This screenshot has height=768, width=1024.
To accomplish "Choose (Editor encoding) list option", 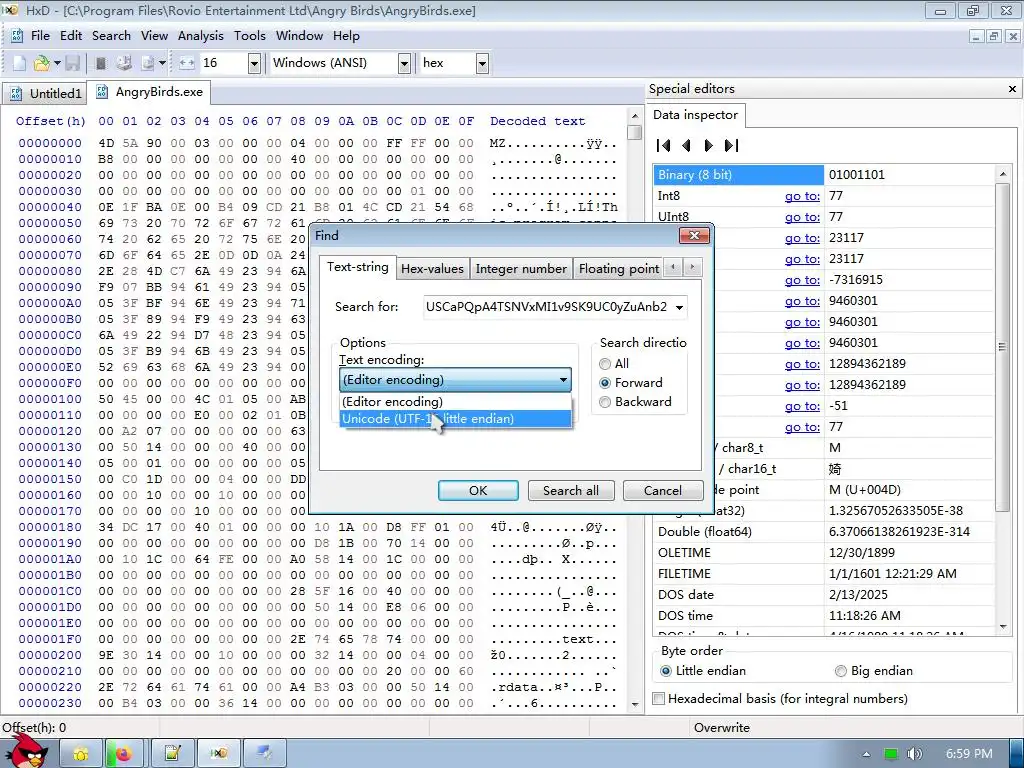I will point(455,402).
